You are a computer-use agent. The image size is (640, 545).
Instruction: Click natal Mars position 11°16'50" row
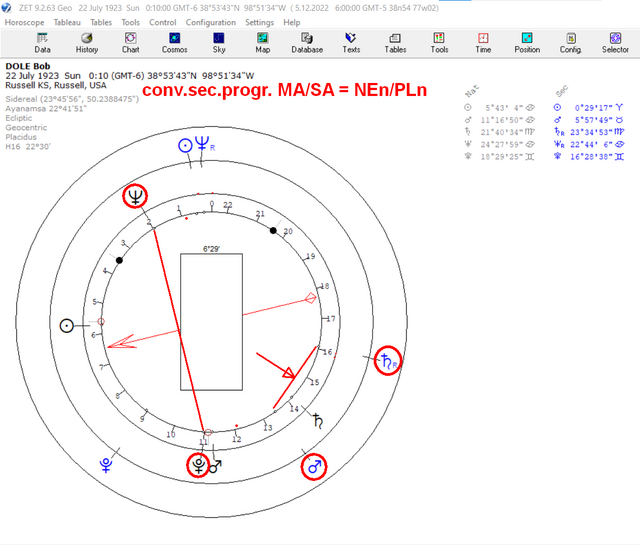[500, 120]
